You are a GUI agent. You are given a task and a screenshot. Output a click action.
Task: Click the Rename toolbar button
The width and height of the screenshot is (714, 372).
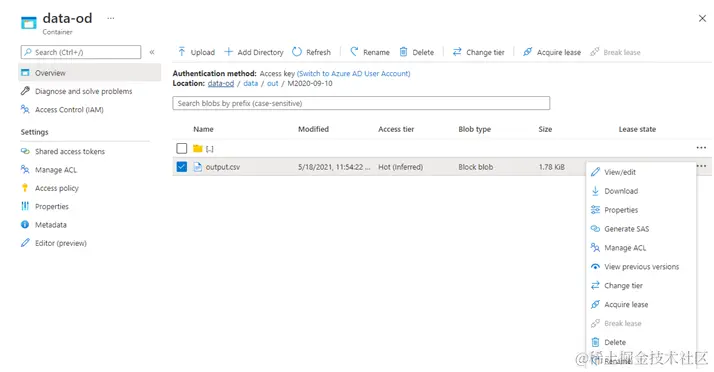[370, 52]
